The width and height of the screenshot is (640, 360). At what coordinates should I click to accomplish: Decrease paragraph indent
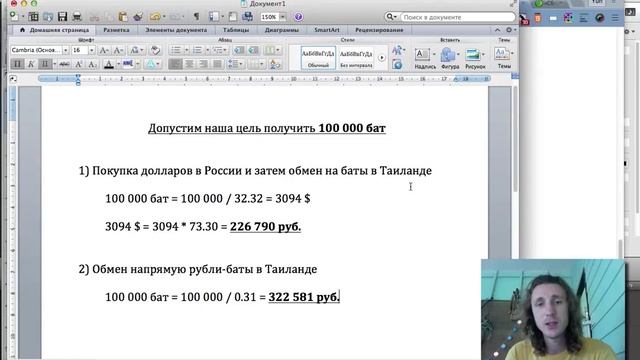[239, 50]
